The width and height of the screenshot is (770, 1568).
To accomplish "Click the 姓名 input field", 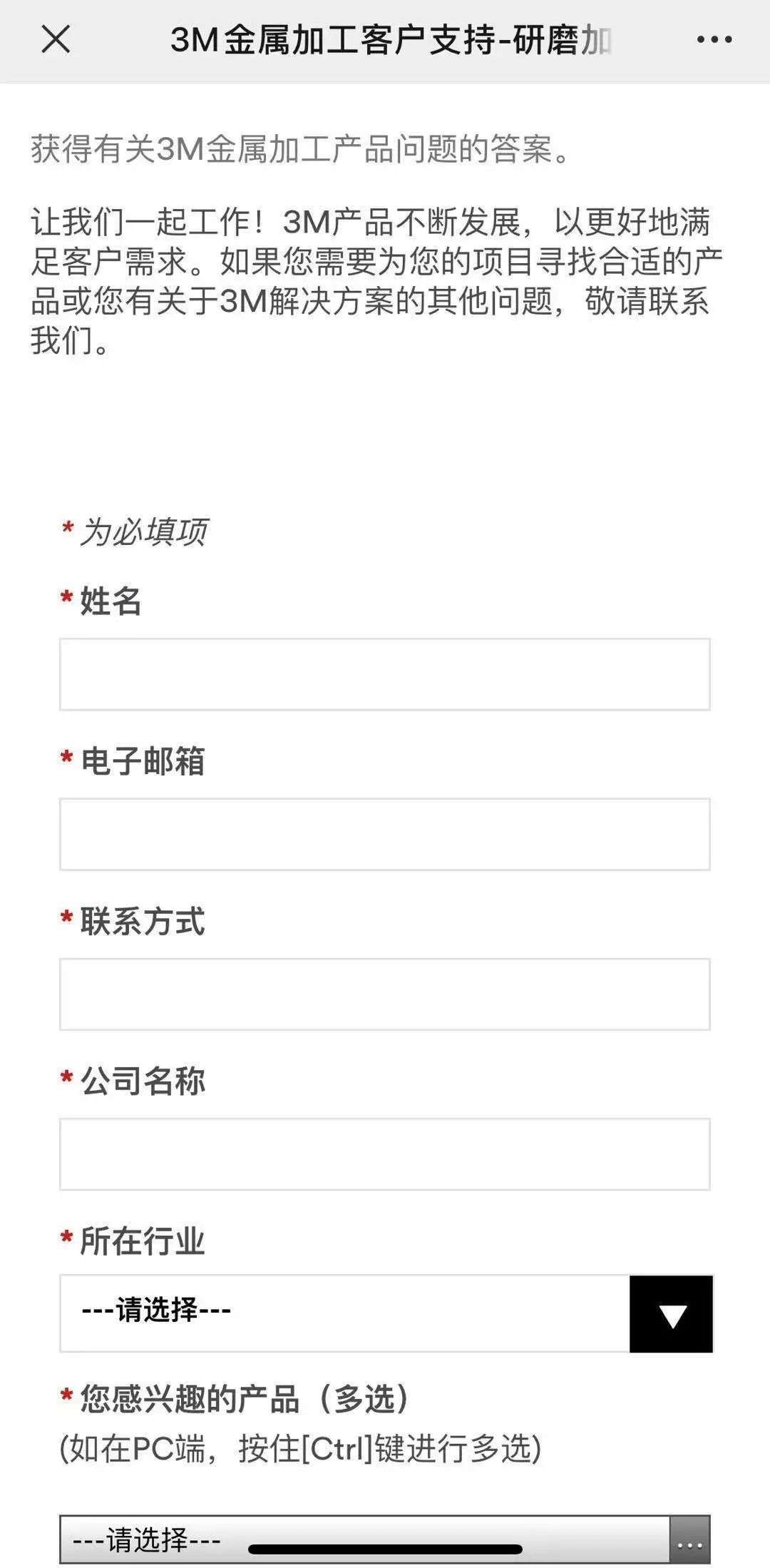I will click(x=385, y=673).
